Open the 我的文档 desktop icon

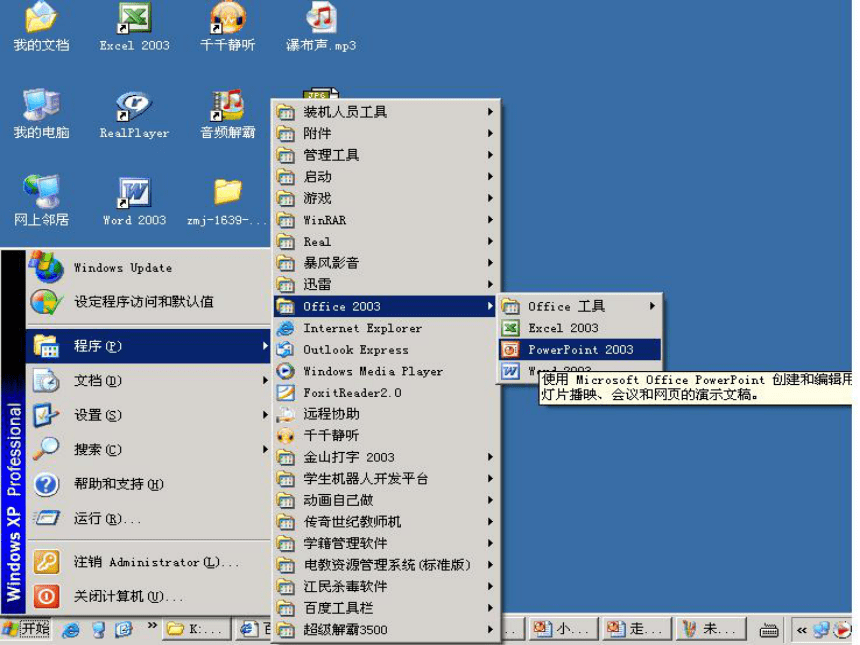point(41,26)
